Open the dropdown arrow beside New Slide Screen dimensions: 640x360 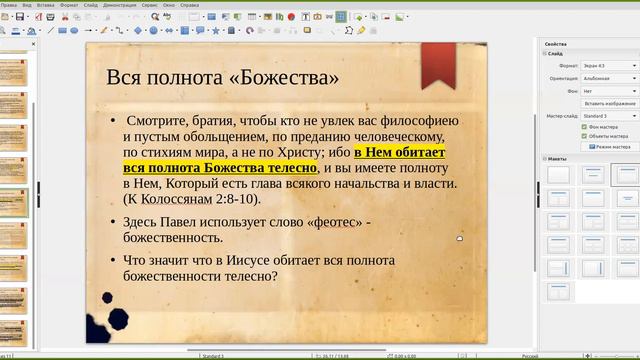coord(365,17)
